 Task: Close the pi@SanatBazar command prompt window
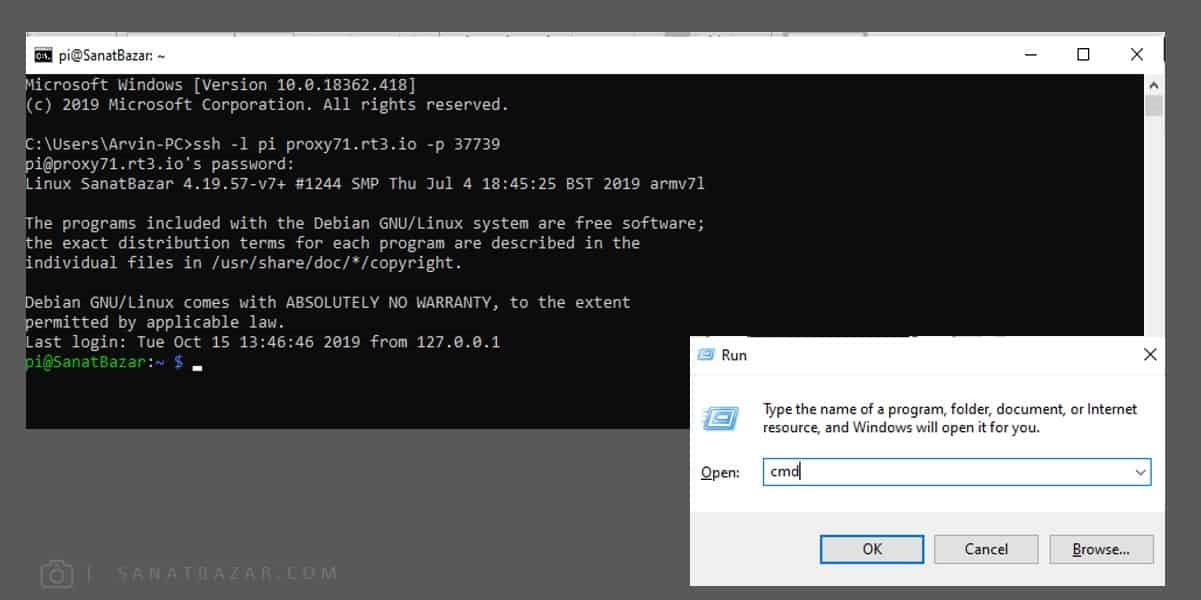pos(1137,55)
